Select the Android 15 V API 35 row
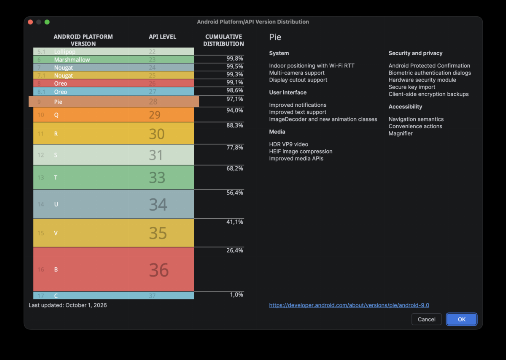This screenshot has width=506, height=360. (x=113, y=233)
